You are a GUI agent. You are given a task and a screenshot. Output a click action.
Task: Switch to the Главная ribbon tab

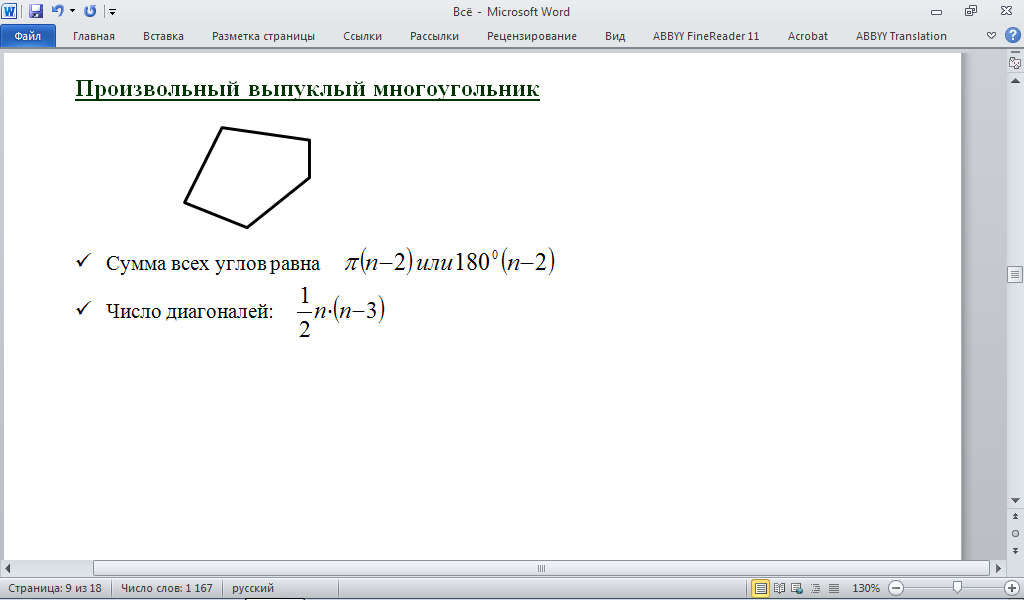(93, 36)
